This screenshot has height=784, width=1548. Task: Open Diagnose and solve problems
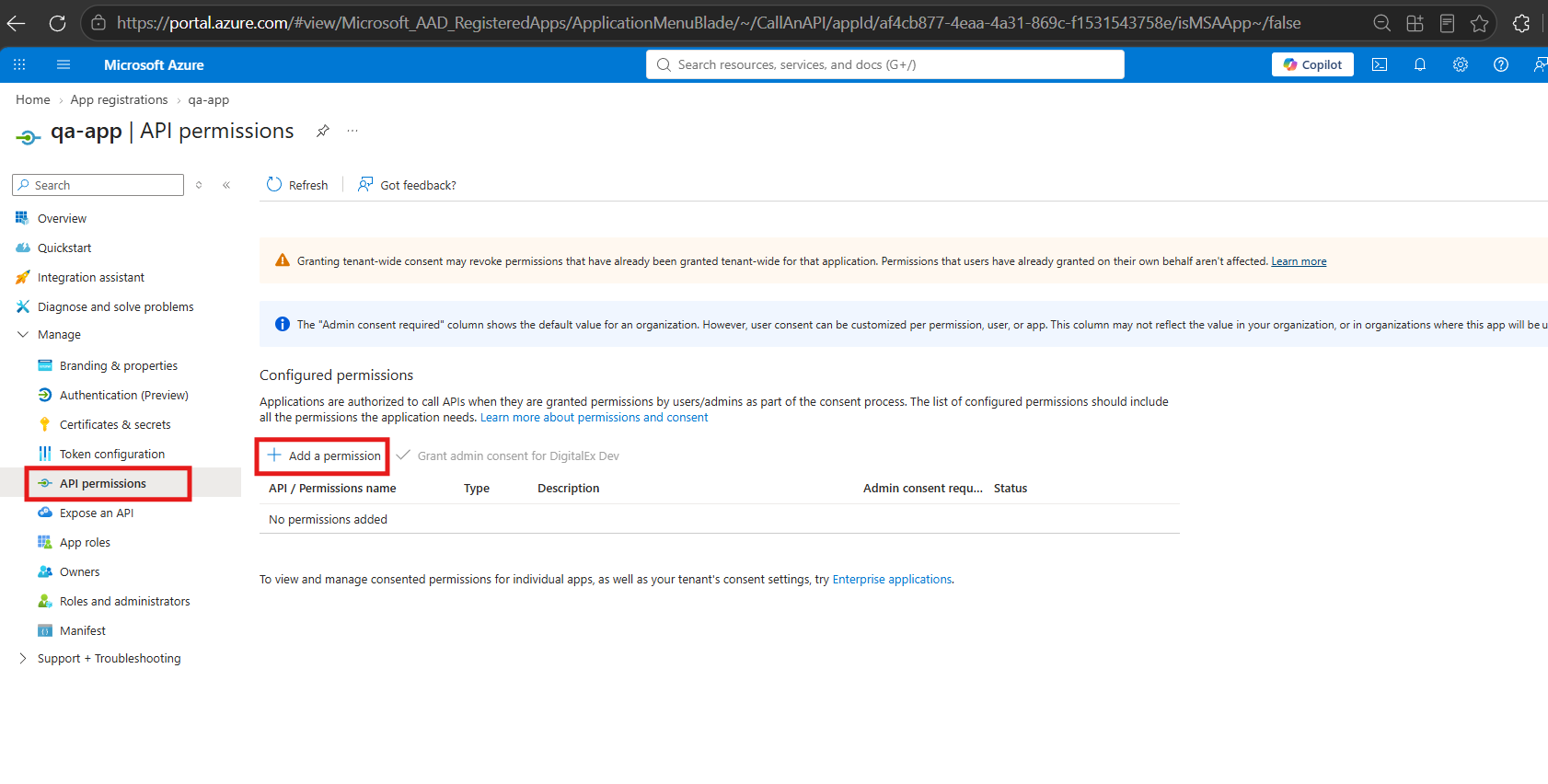coord(116,306)
